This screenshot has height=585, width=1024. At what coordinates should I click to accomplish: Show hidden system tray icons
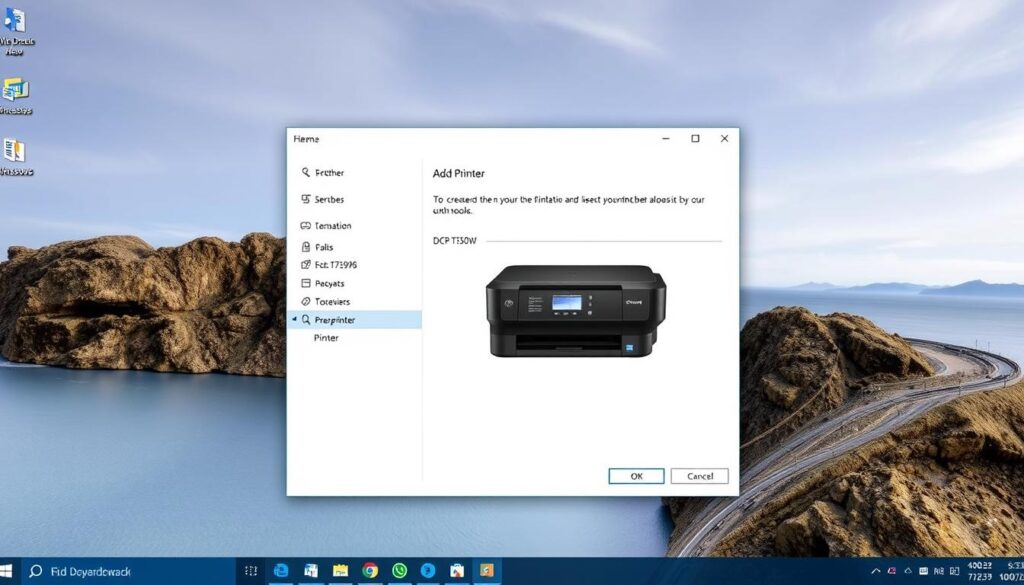tap(875, 571)
